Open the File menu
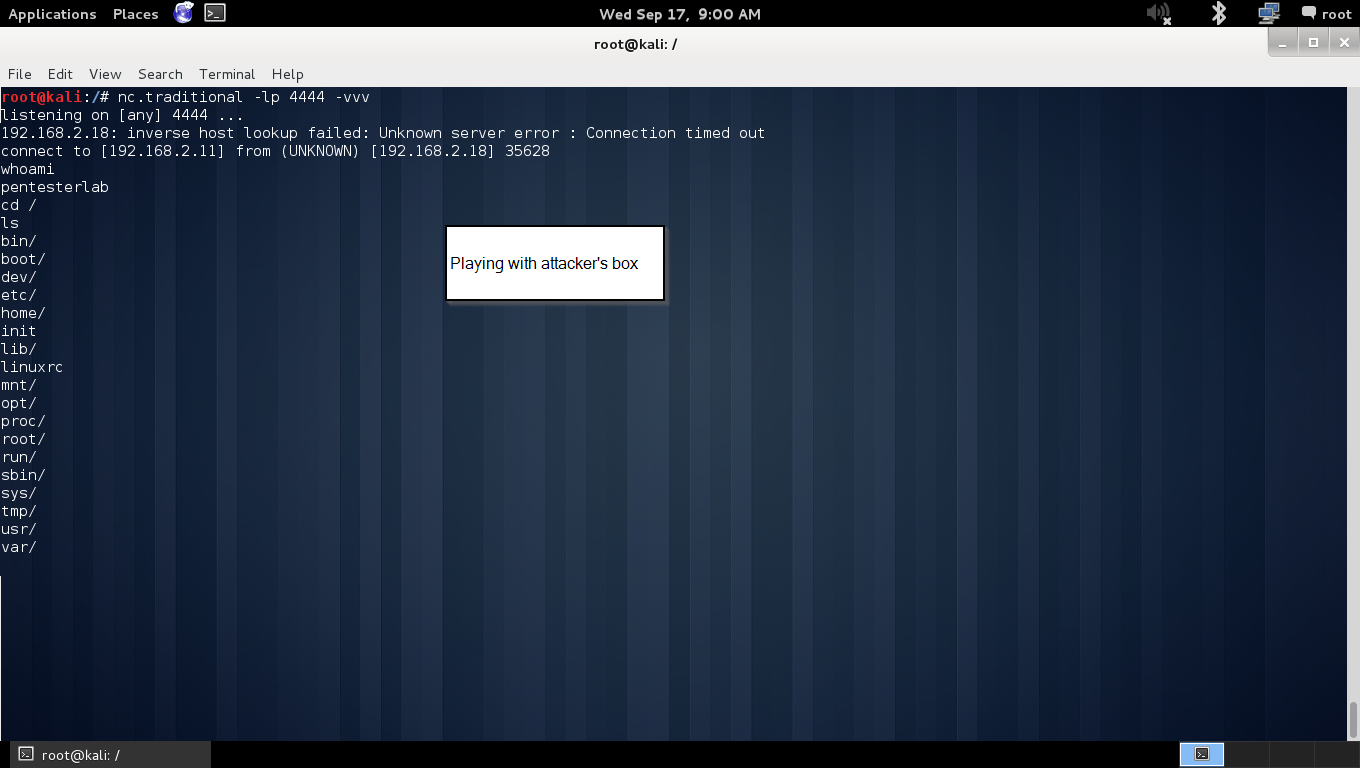 tap(20, 74)
